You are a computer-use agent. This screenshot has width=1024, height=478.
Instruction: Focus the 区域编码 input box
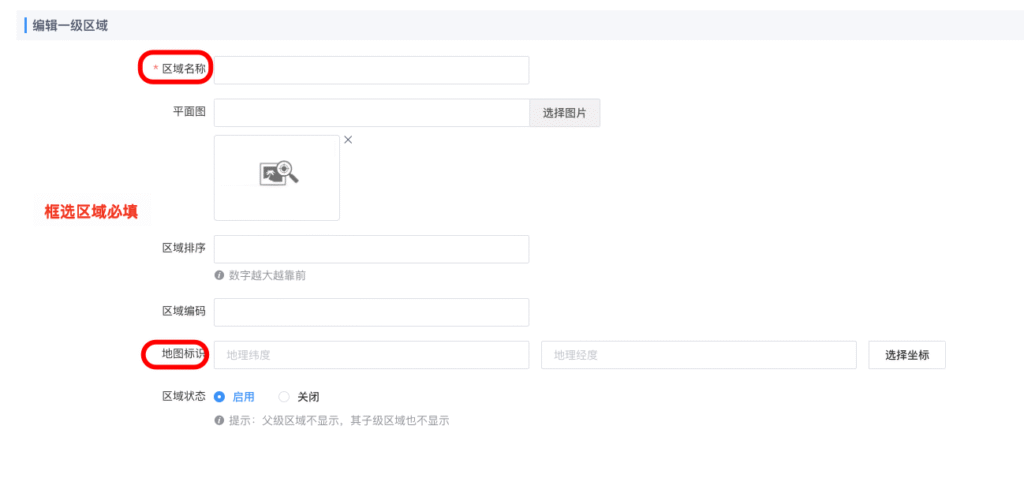[x=371, y=312]
